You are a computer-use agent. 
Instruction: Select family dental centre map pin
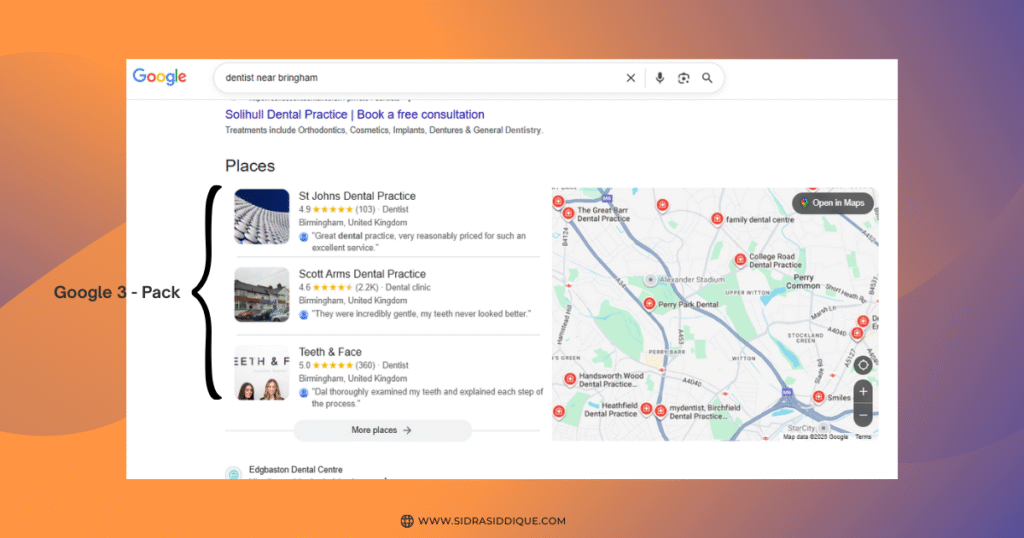click(717, 219)
